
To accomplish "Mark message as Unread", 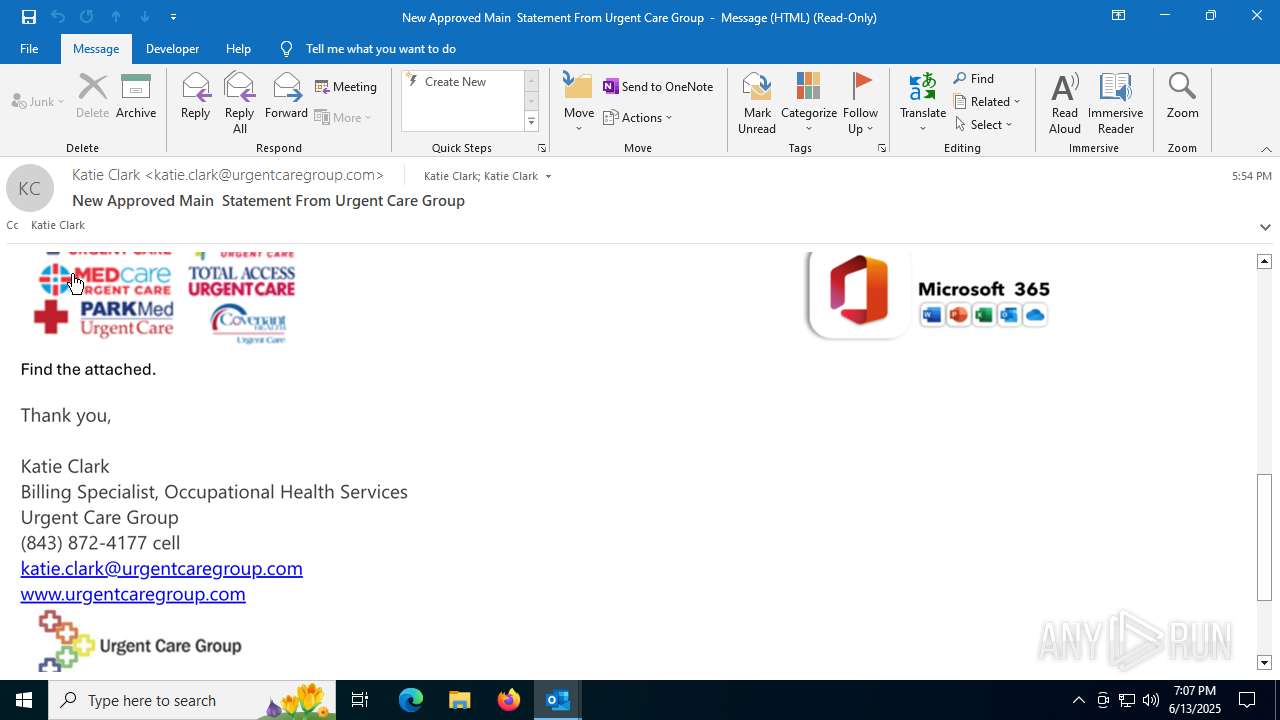I will pyautogui.click(x=757, y=103).
